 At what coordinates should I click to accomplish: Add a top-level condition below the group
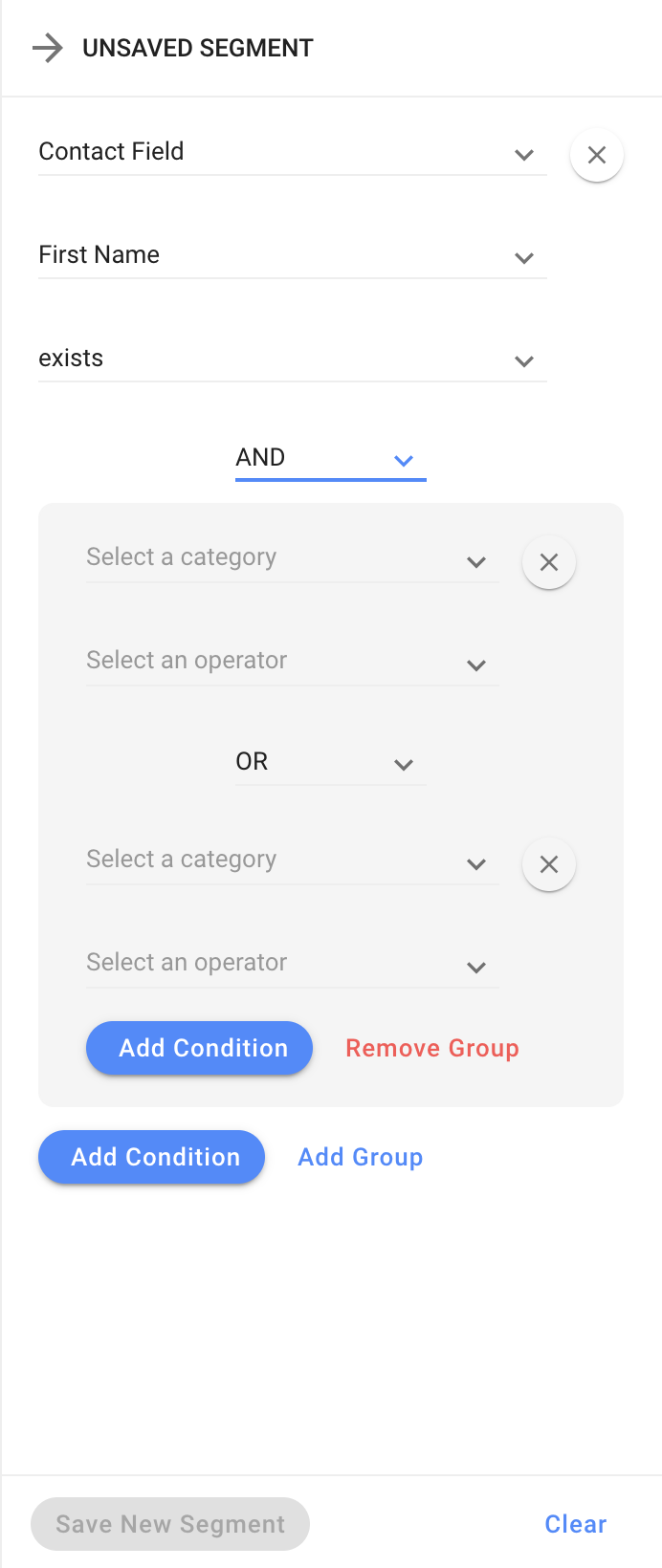click(x=151, y=1157)
